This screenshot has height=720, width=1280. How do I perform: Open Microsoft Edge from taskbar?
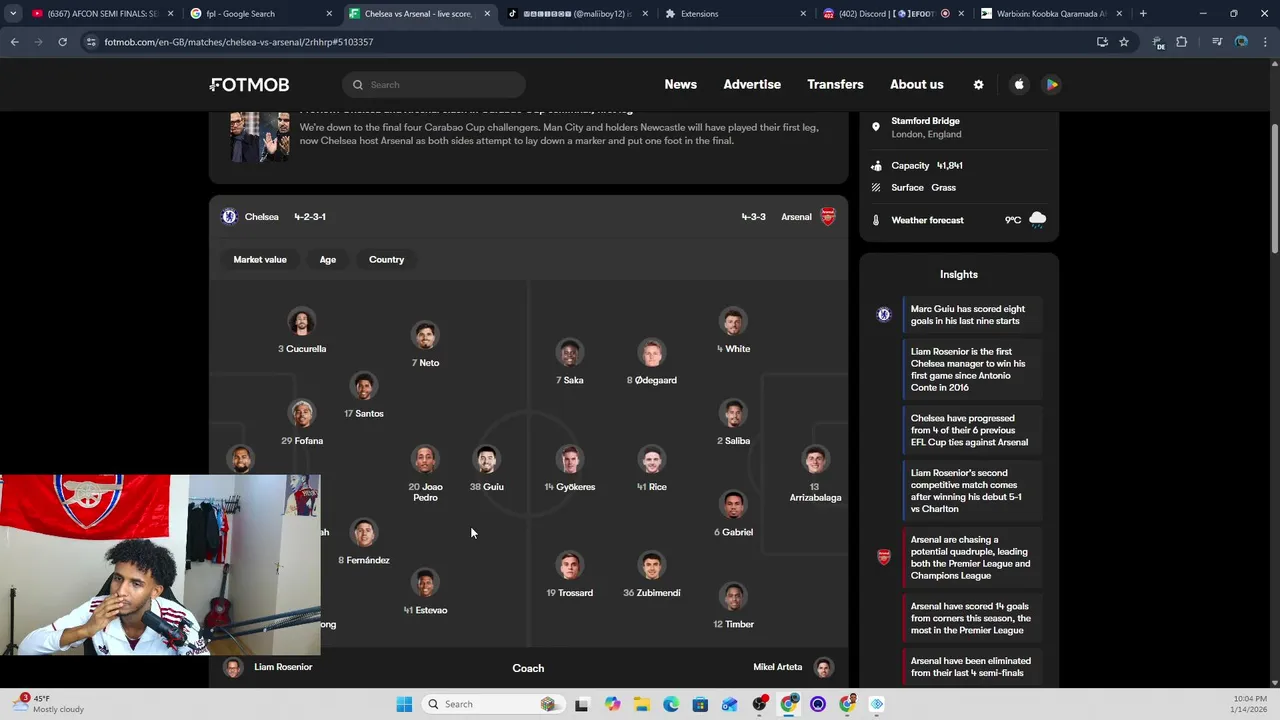[671, 704]
